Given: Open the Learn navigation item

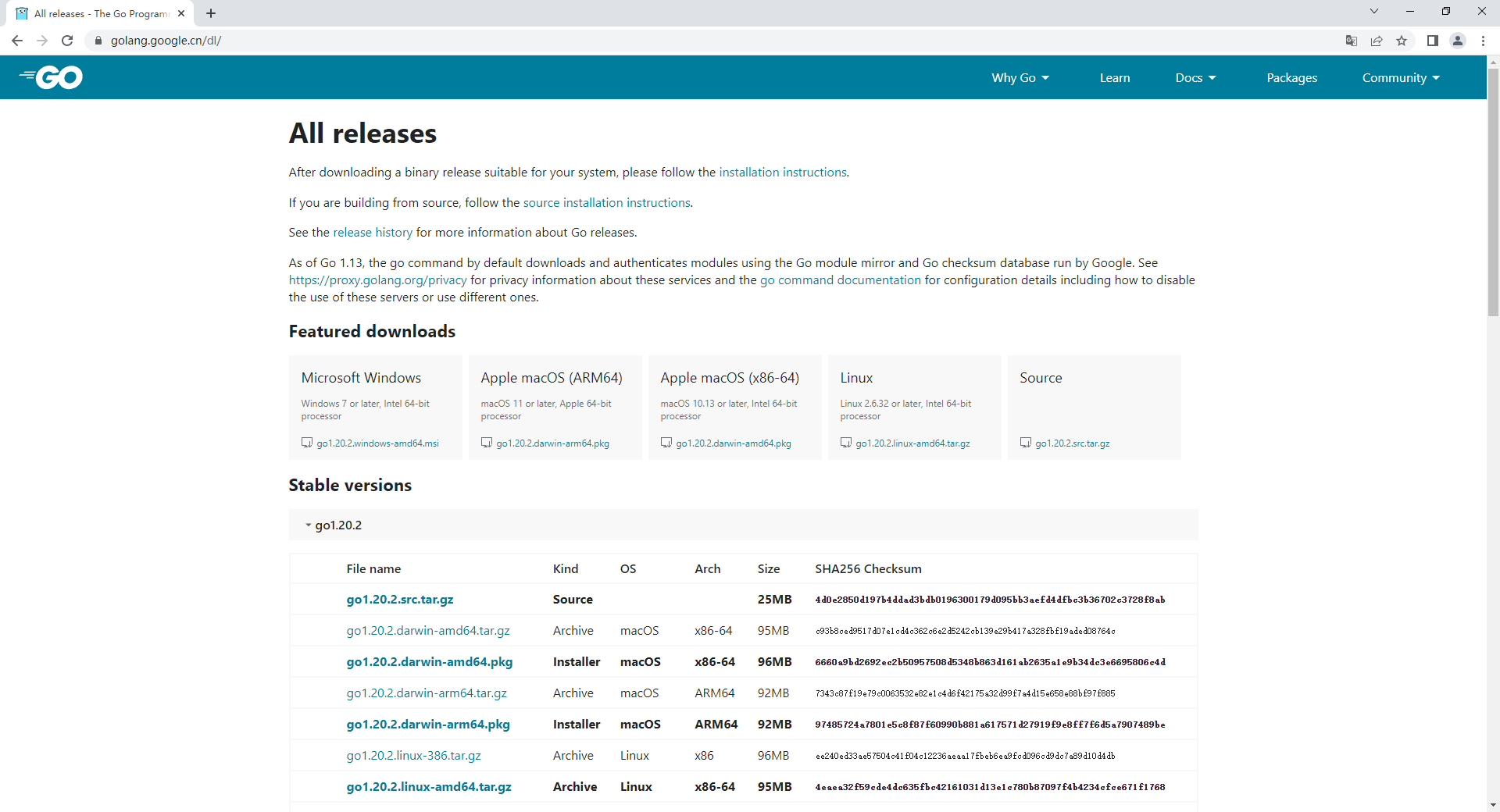Looking at the screenshot, I should tap(1114, 77).
